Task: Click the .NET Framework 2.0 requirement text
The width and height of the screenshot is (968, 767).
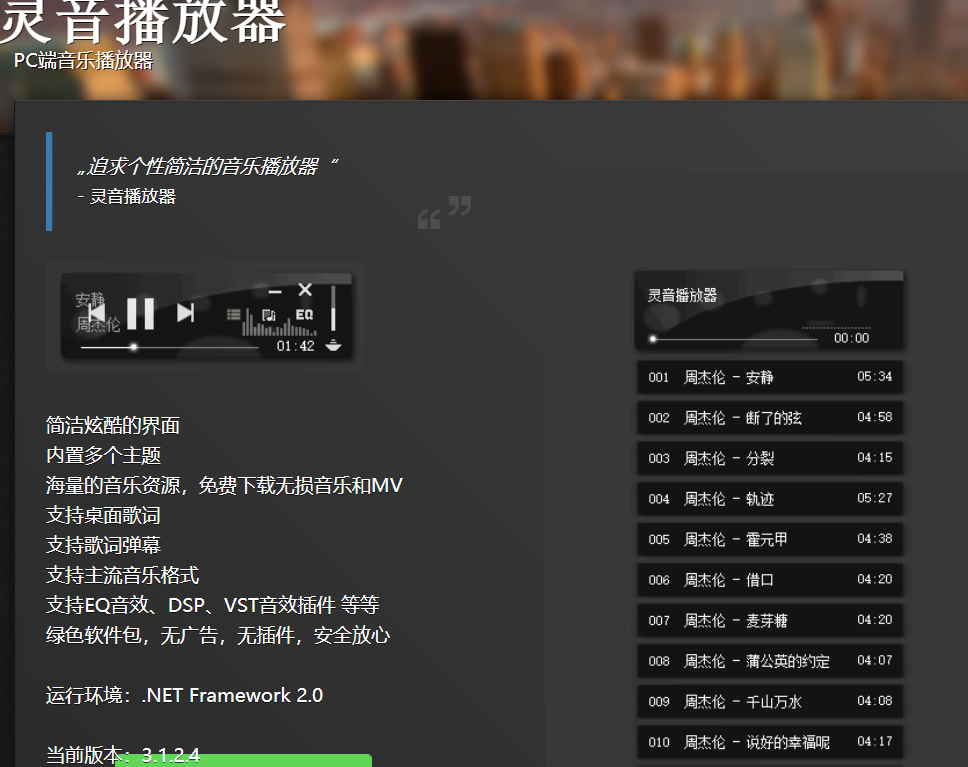Action: click(232, 695)
